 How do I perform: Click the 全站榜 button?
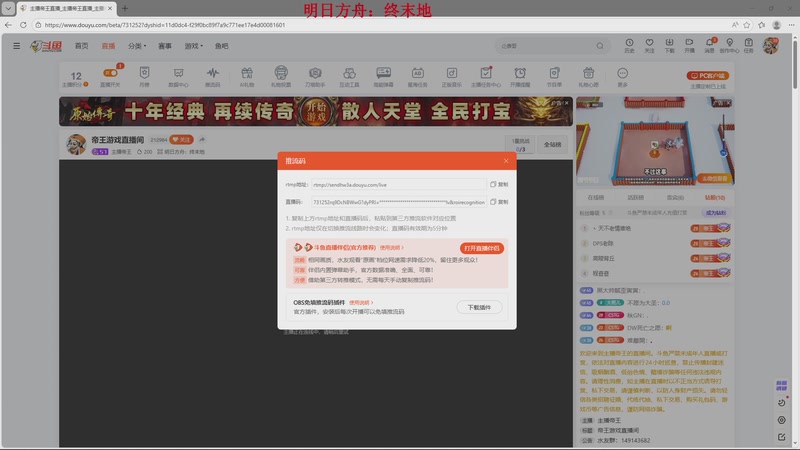[x=552, y=144]
